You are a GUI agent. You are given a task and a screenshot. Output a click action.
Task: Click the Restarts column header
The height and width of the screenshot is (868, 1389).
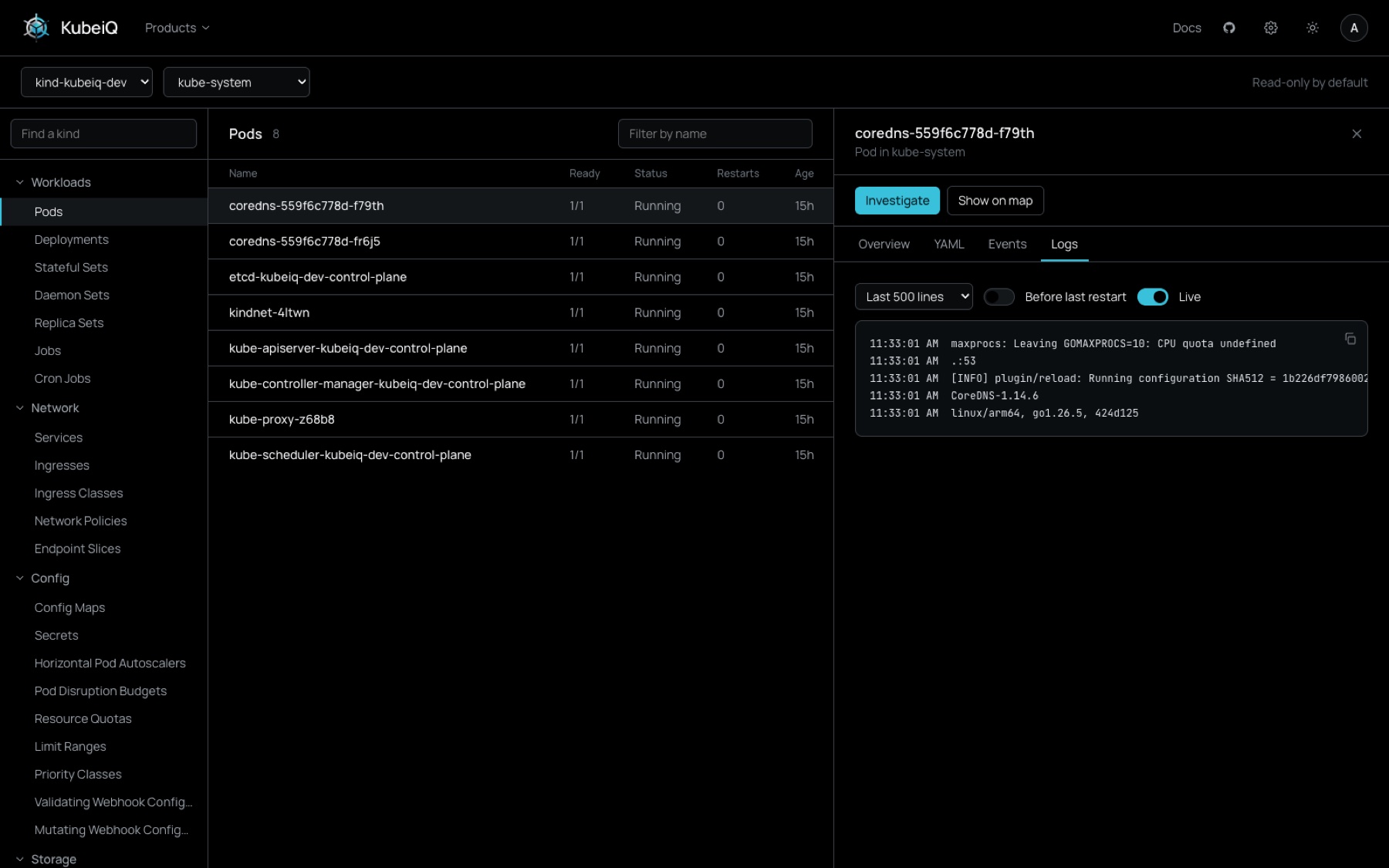[x=738, y=174]
